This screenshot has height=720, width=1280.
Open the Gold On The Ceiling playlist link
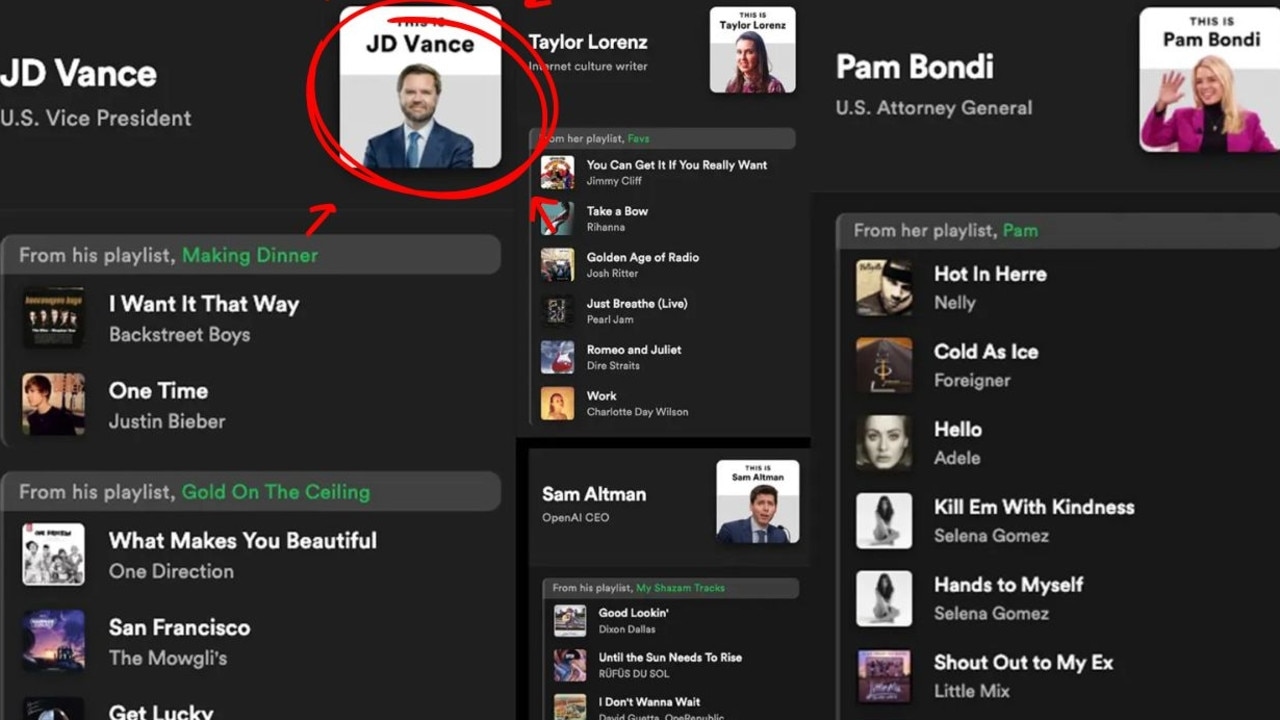click(276, 492)
